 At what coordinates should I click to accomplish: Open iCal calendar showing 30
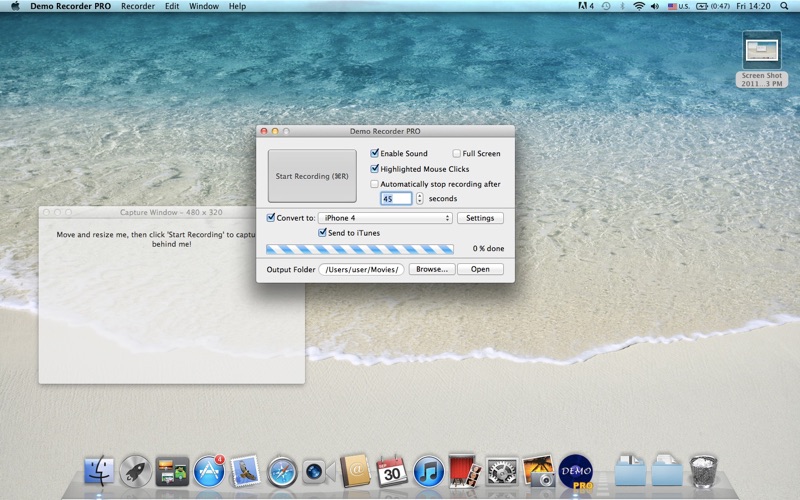coord(391,471)
